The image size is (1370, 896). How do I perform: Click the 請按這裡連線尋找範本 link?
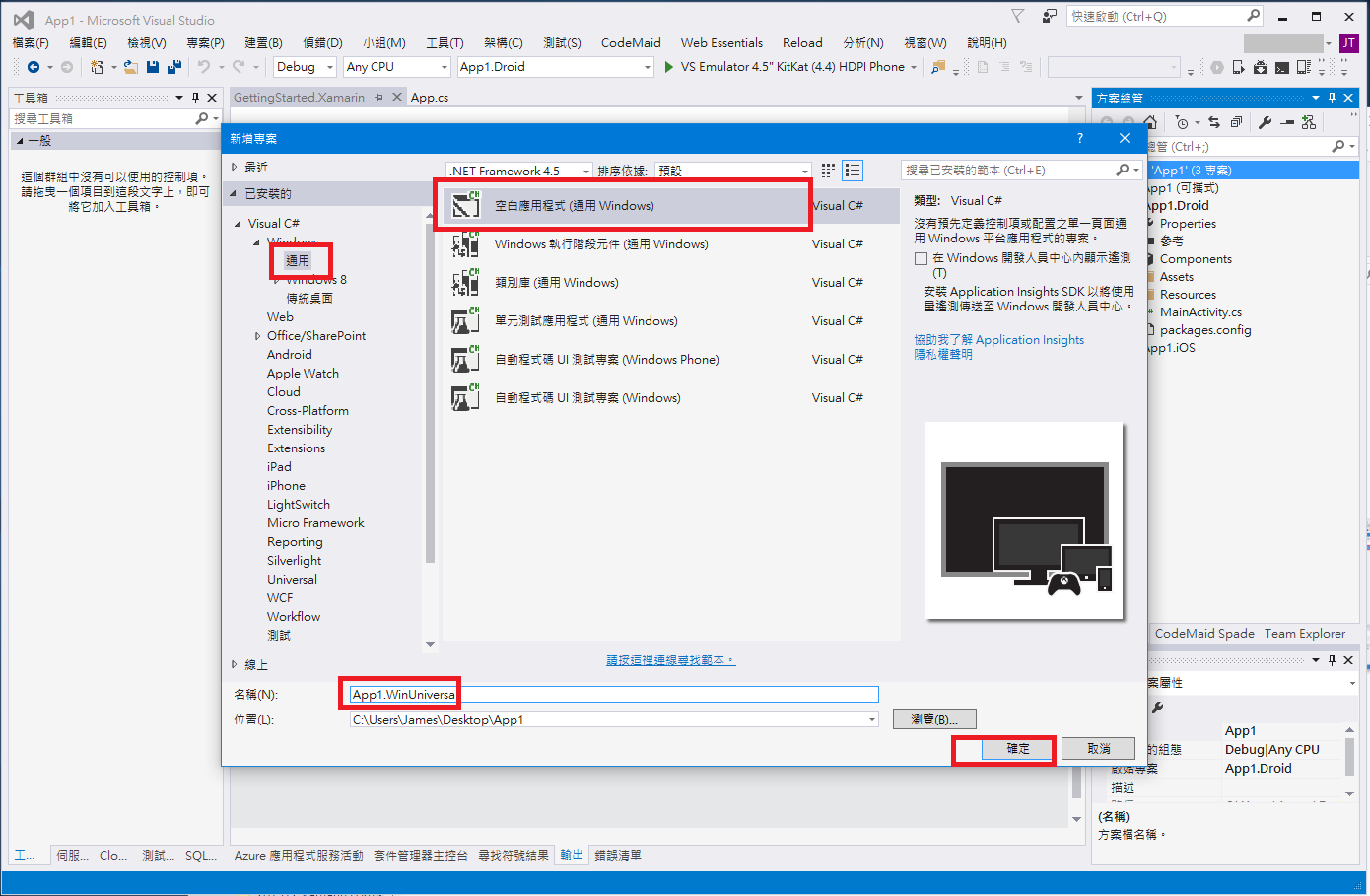pos(670,660)
